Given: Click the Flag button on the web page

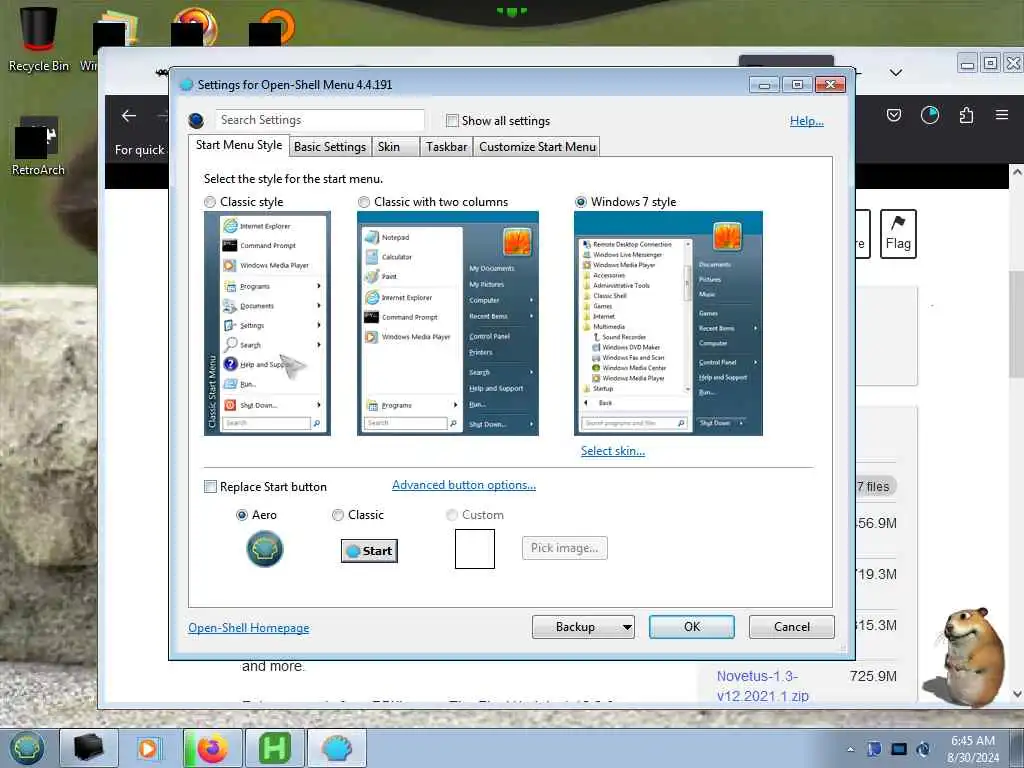Looking at the screenshot, I should click(898, 234).
